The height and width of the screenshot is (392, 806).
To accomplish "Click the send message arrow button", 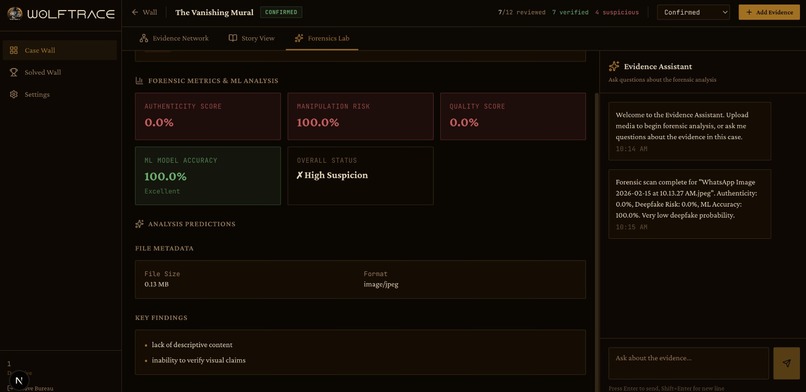I will click(786, 363).
